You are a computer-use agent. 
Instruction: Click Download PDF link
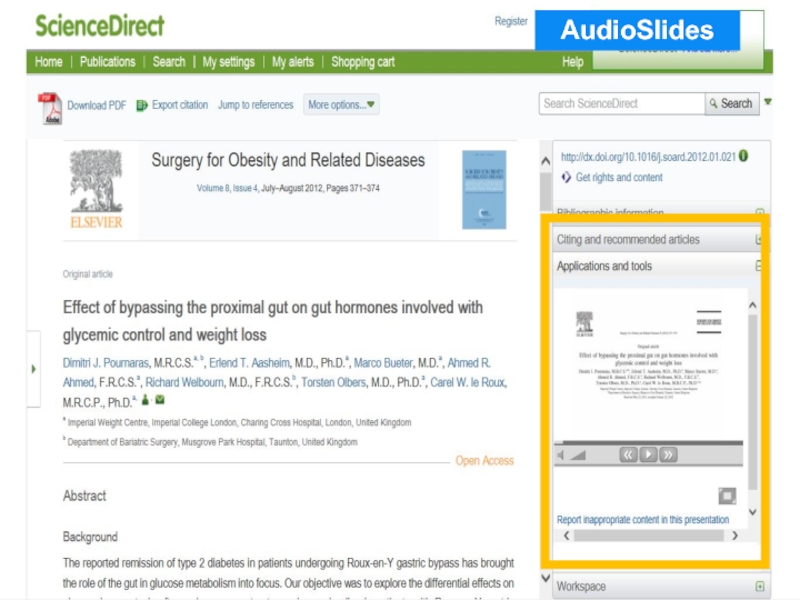[96, 105]
